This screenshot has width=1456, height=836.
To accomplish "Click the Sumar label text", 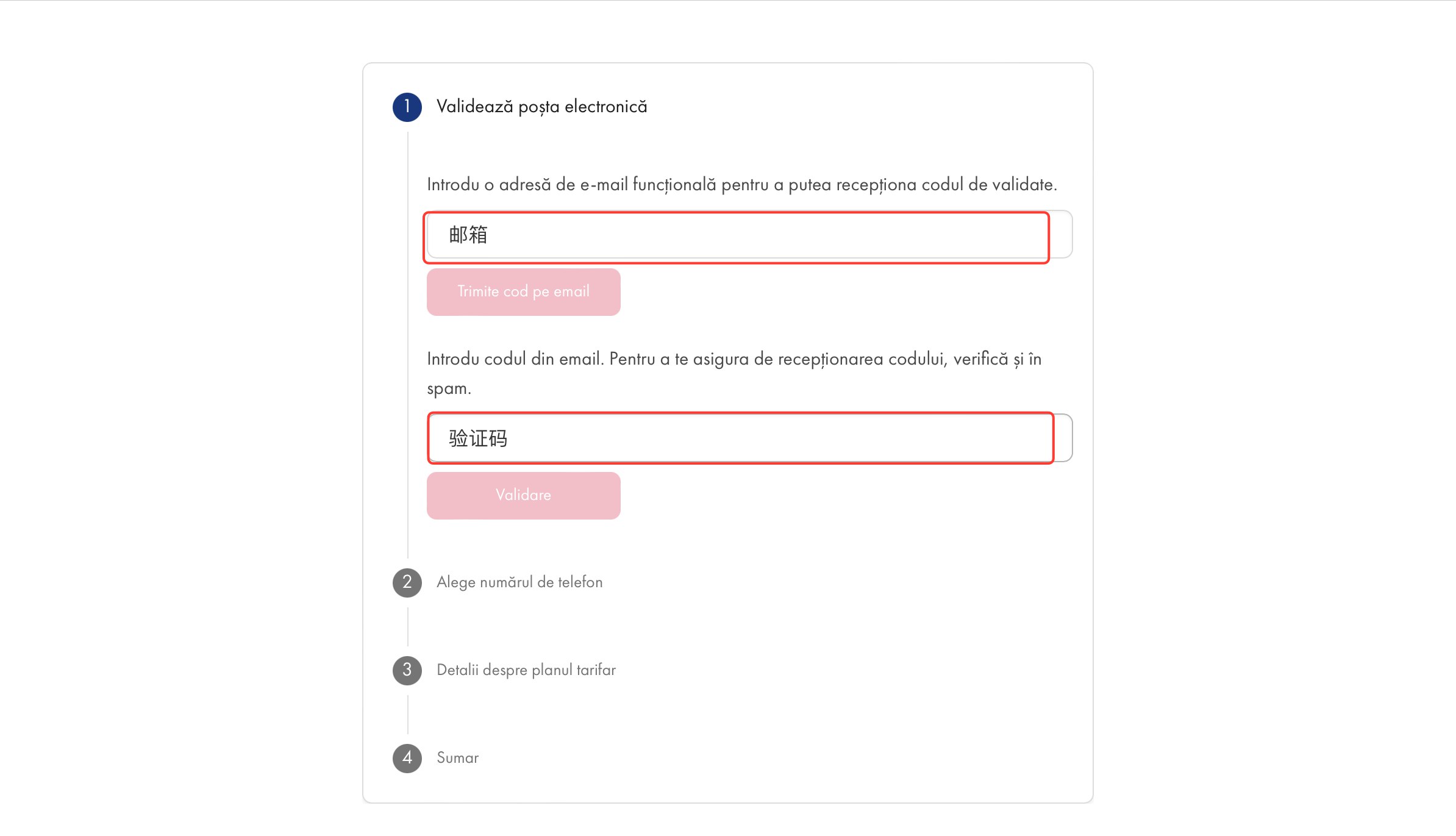I will point(457,758).
